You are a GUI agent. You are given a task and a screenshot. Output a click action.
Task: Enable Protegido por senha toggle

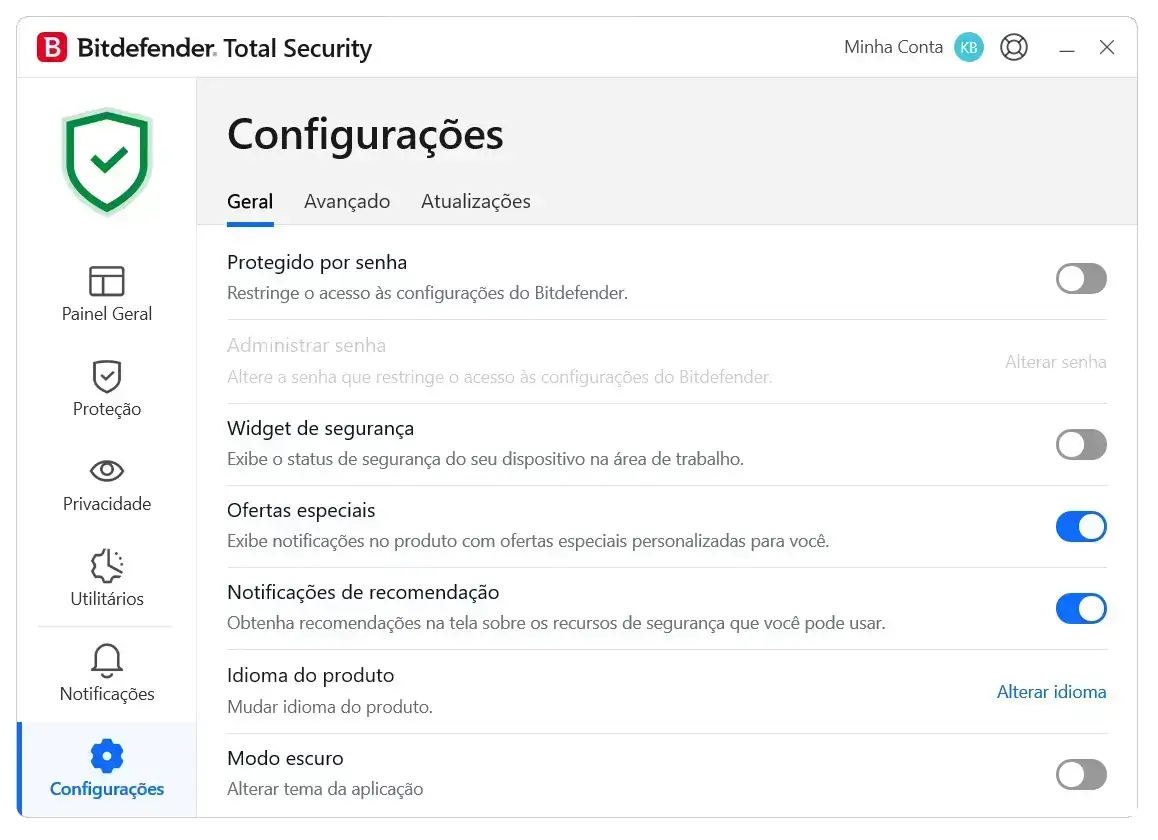(1081, 279)
